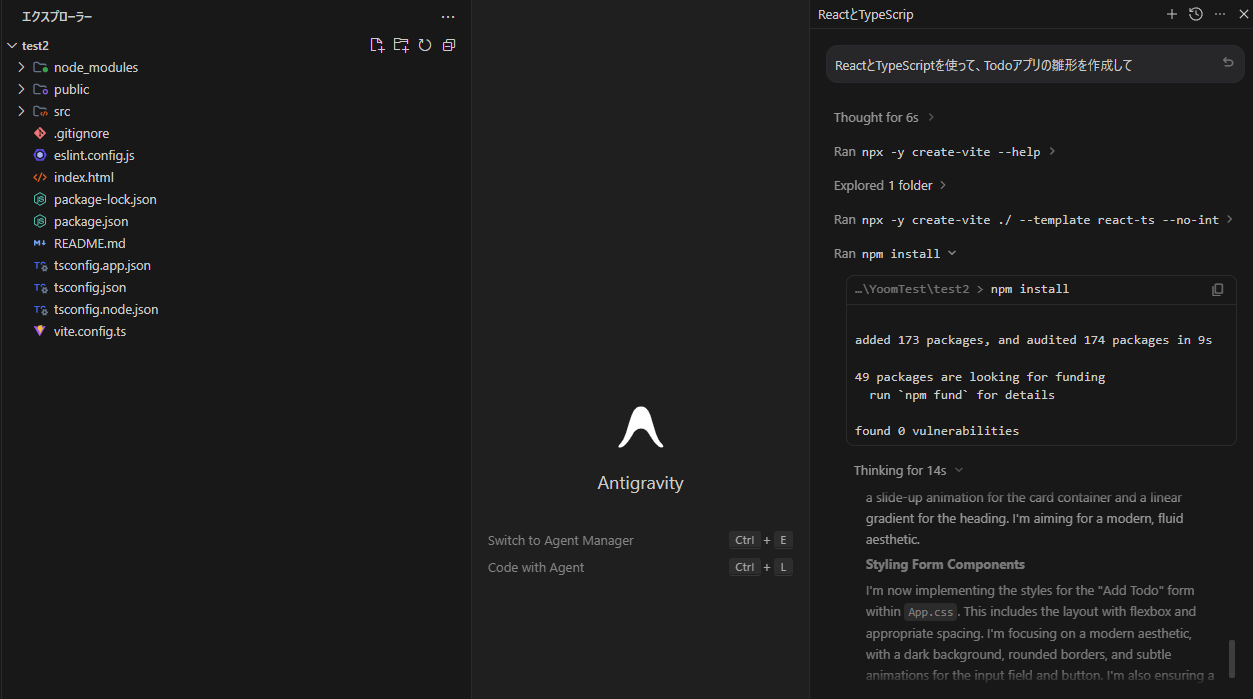Open package-lock.json file
The image size is (1253, 699).
[x=105, y=199]
